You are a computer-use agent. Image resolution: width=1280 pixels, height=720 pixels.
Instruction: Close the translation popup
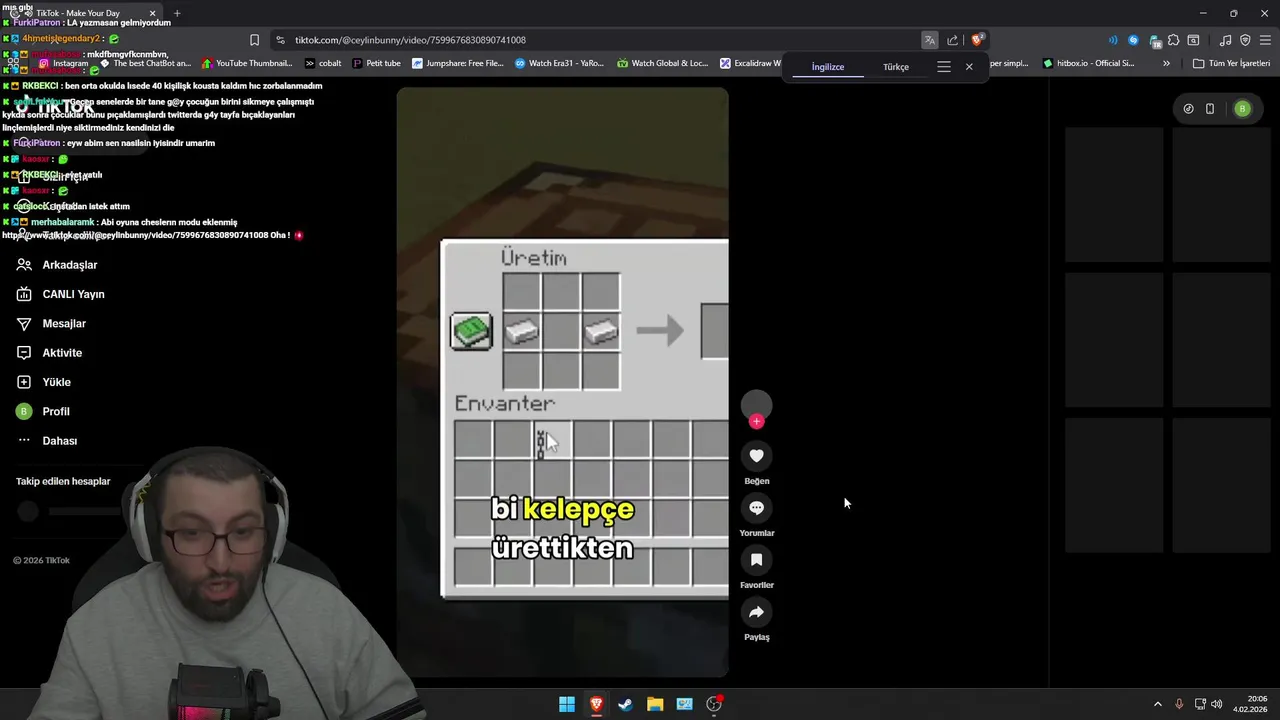click(969, 67)
